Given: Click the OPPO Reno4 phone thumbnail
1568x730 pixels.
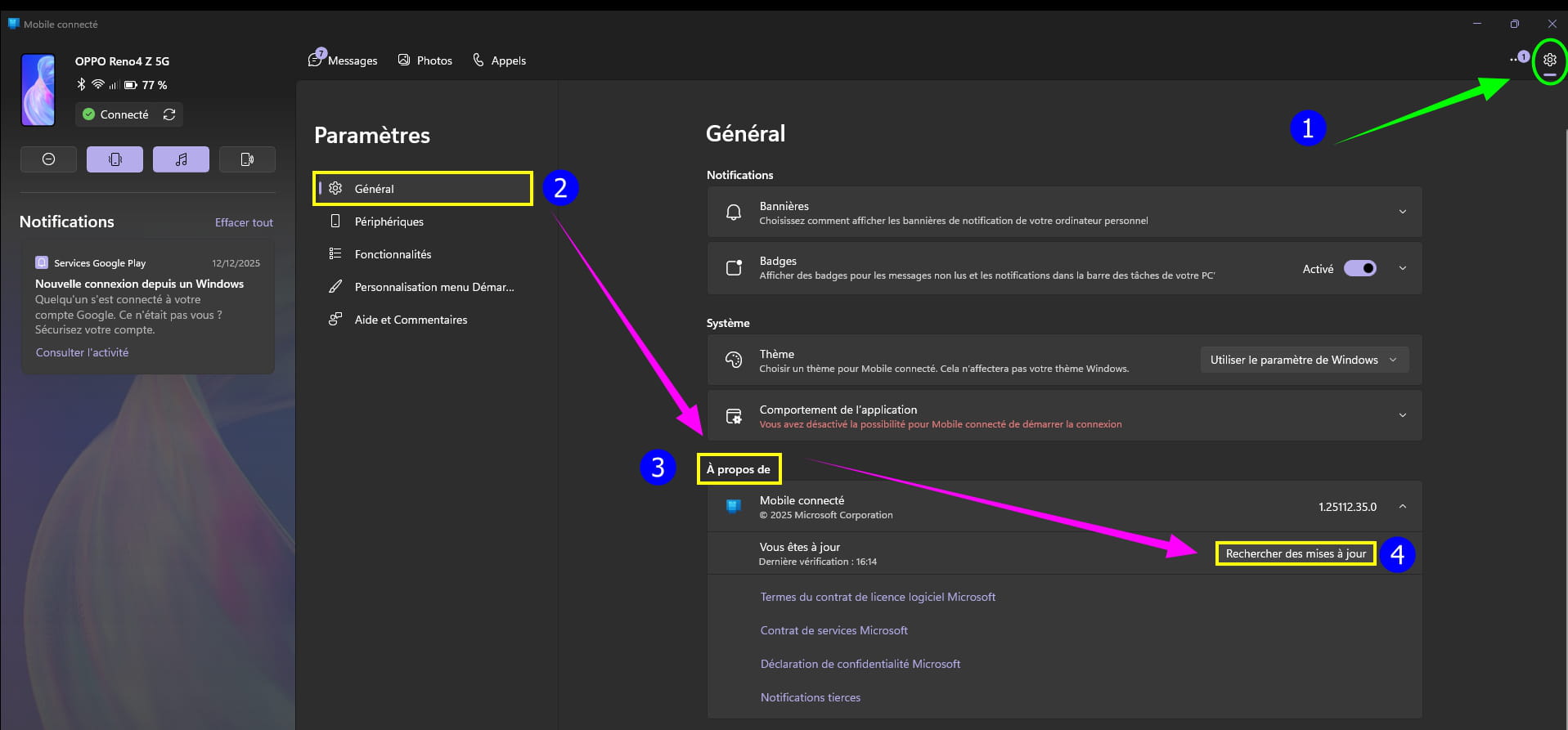Looking at the screenshot, I should (x=38, y=90).
